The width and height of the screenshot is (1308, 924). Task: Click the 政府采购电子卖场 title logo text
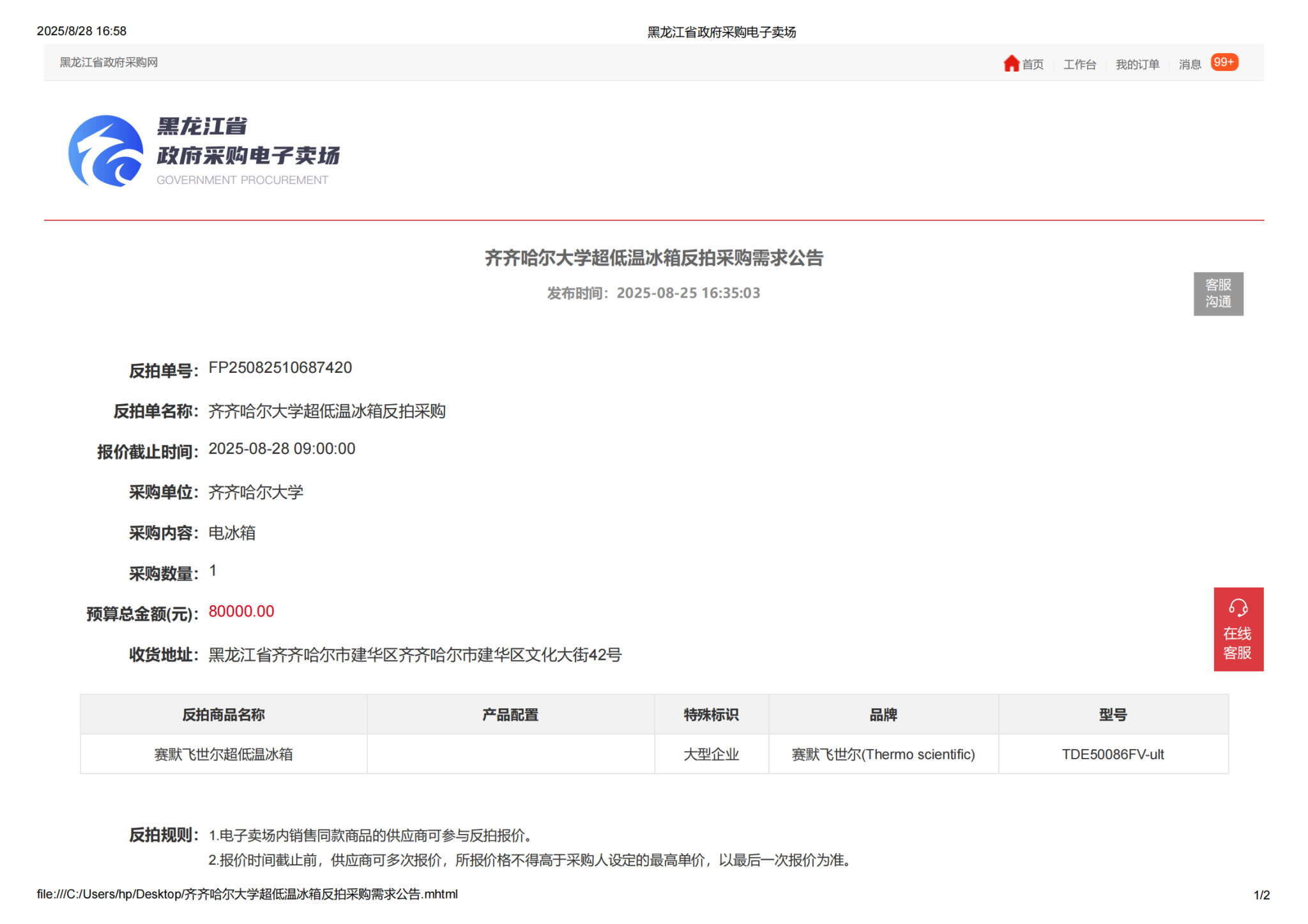click(248, 155)
